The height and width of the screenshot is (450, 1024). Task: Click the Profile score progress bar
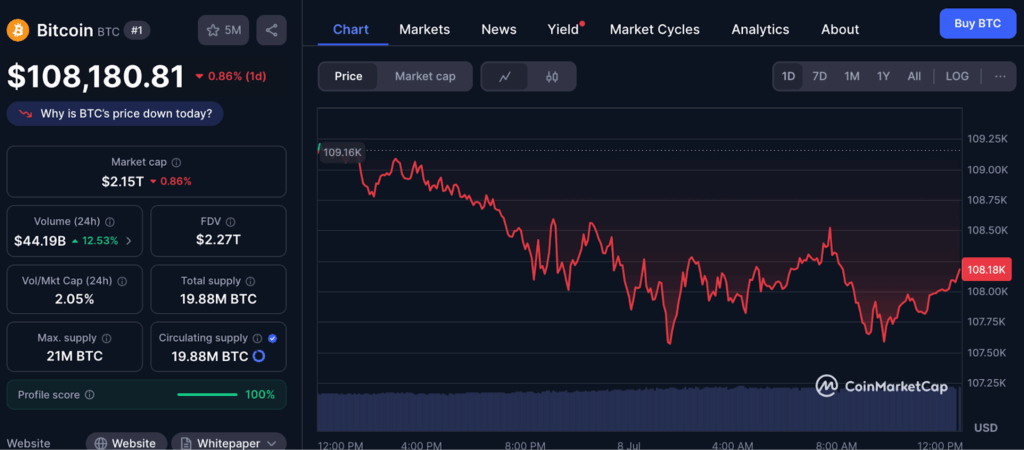click(x=207, y=395)
